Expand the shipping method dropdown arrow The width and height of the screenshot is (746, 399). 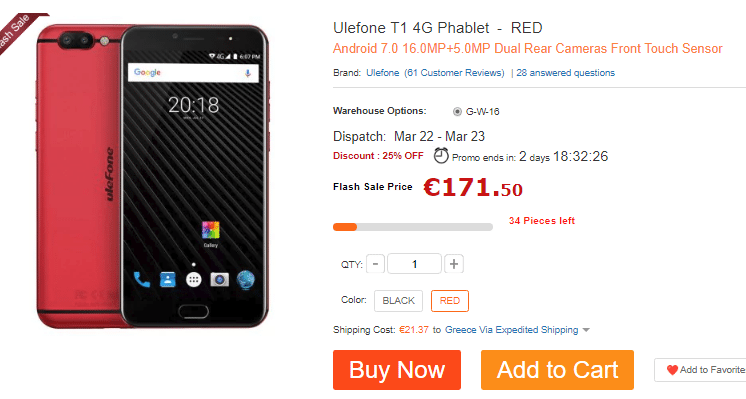[586, 330]
